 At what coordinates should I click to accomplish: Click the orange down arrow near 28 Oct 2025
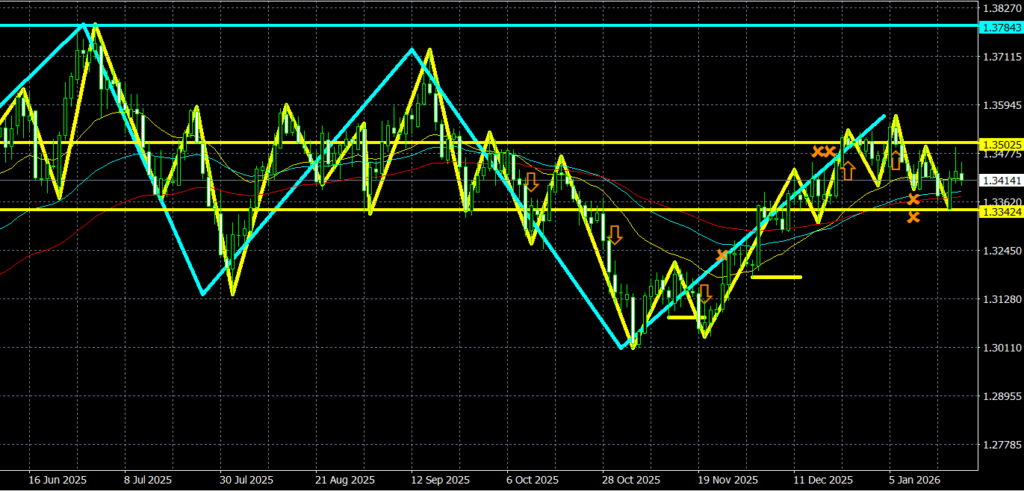pyautogui.click(x=614, y=235)
